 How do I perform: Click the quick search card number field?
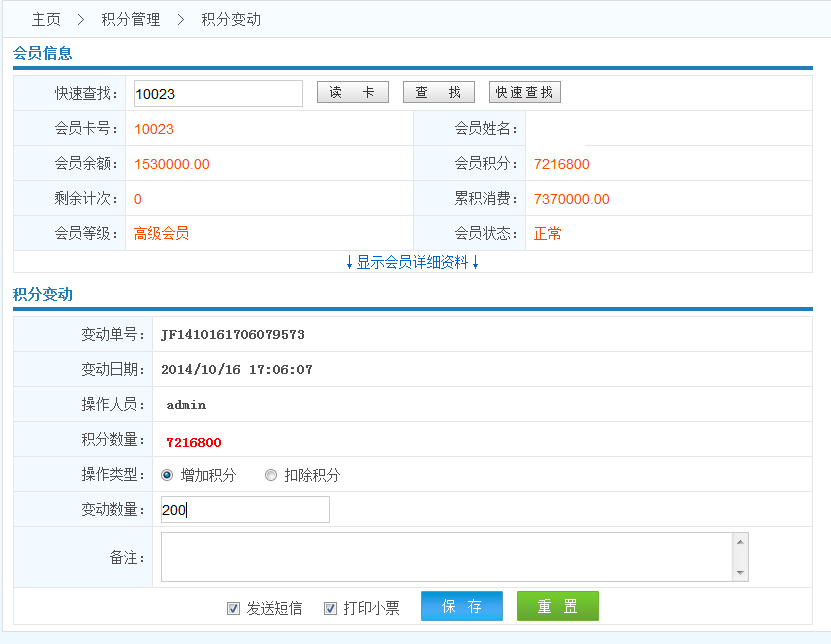218,94
